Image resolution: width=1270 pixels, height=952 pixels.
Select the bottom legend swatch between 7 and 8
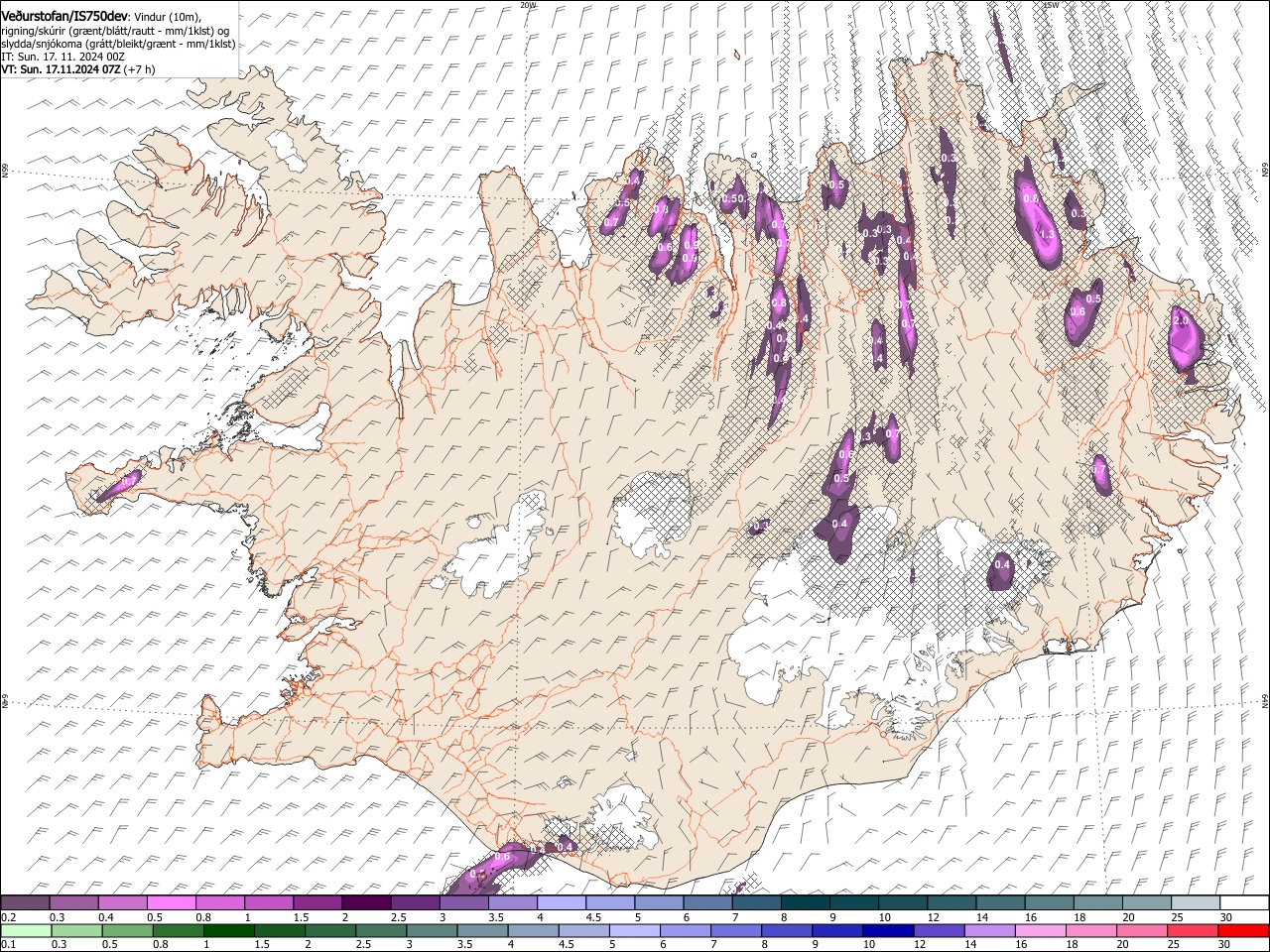coord(735,931)
